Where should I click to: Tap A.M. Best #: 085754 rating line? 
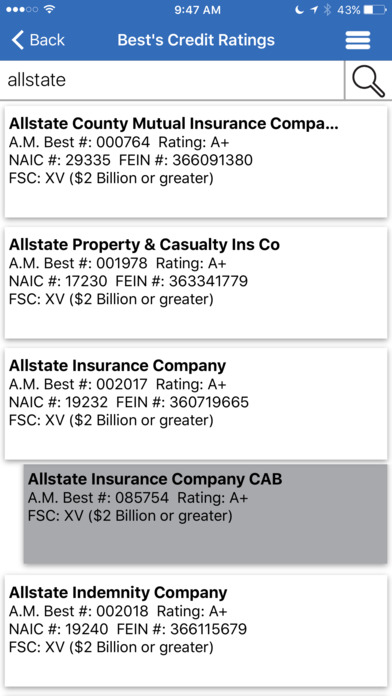point(138,498)
